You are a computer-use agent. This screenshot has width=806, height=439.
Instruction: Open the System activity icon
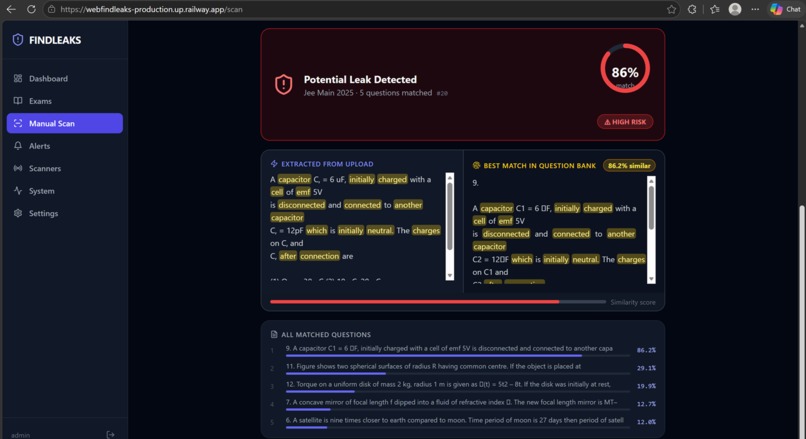(x=18, y=191)
